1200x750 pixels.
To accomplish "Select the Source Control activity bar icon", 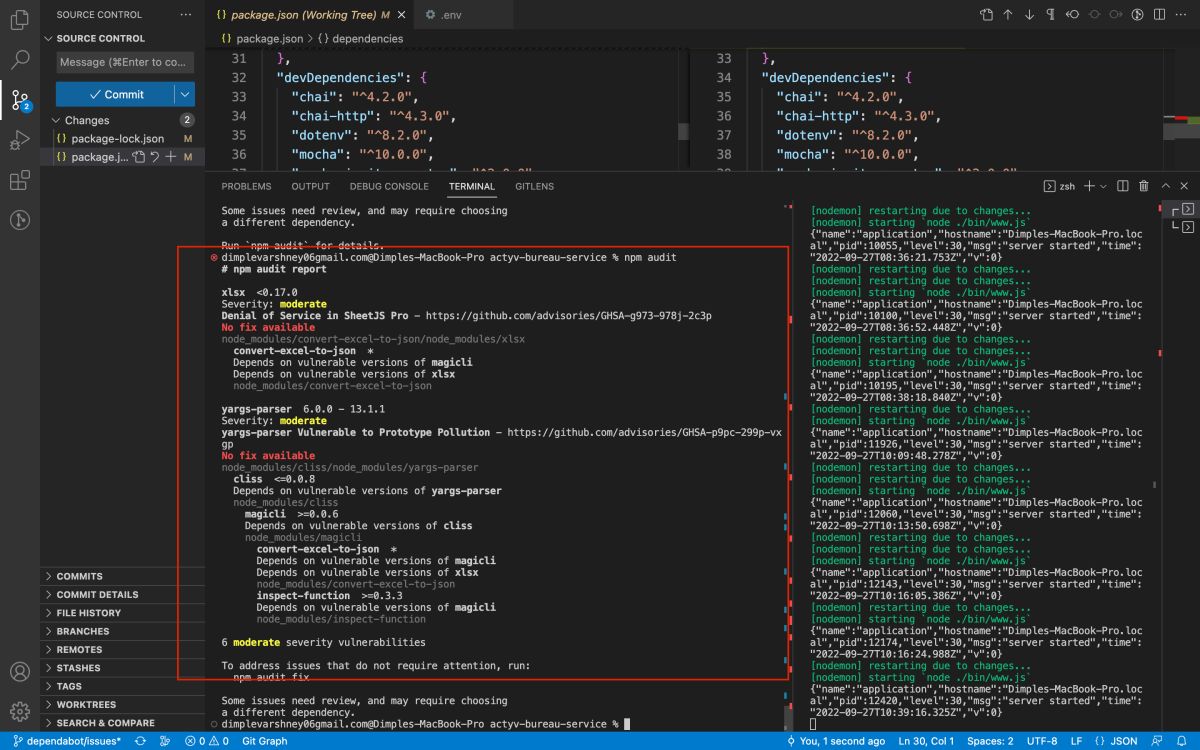I will pyautogui.click(x=20, y=99).
